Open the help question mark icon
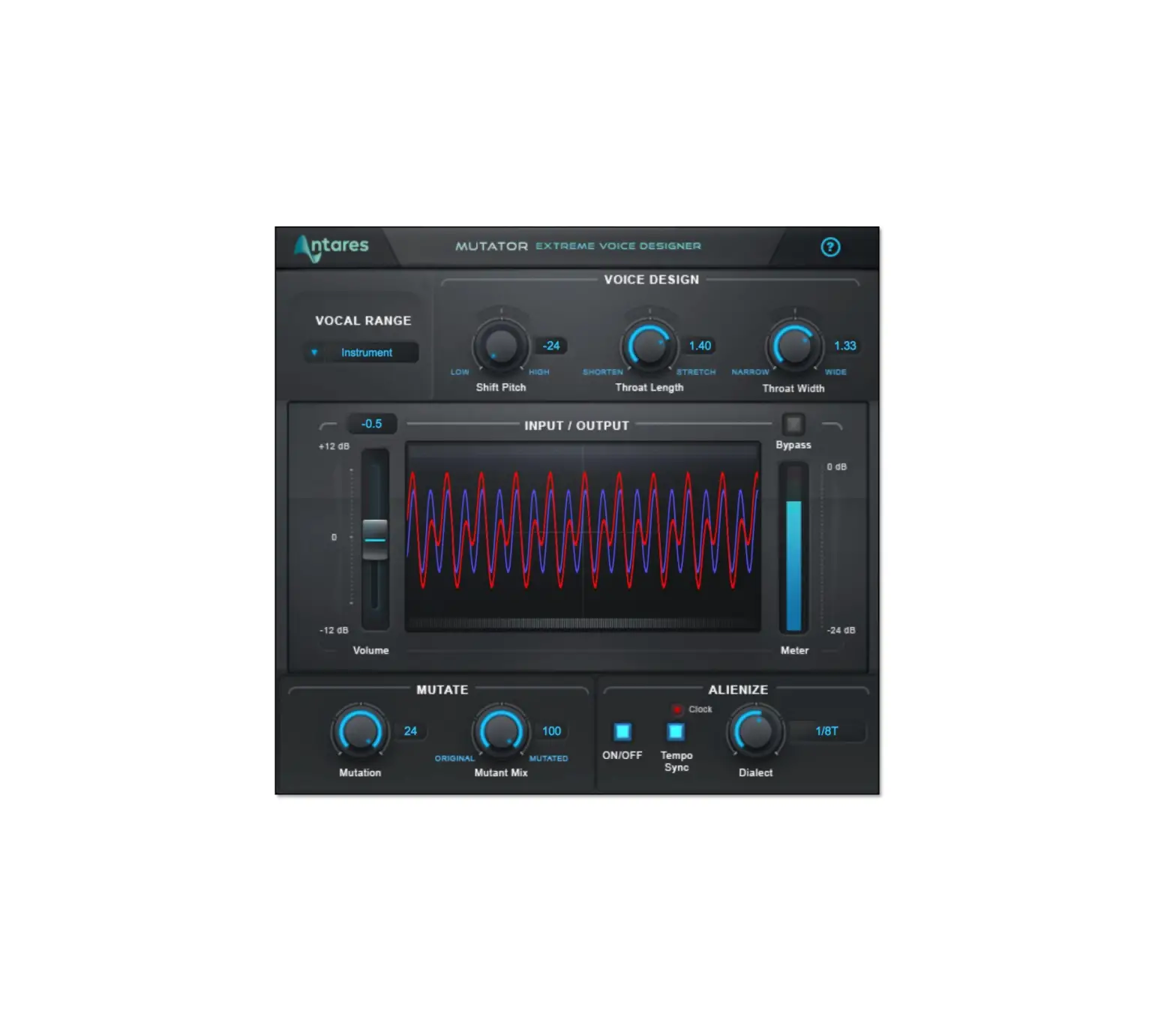Image resolution: width=1176 pixels, height=1023 pixels. 830,247
